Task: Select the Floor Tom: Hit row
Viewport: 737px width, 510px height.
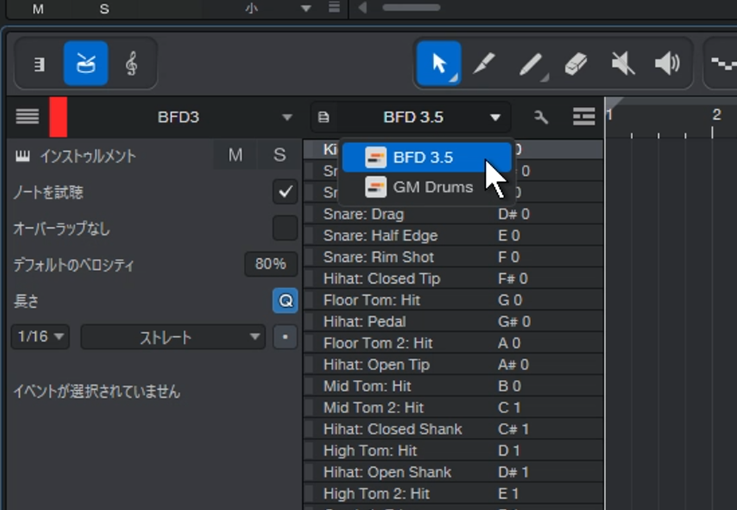Action: pos(453,300)
